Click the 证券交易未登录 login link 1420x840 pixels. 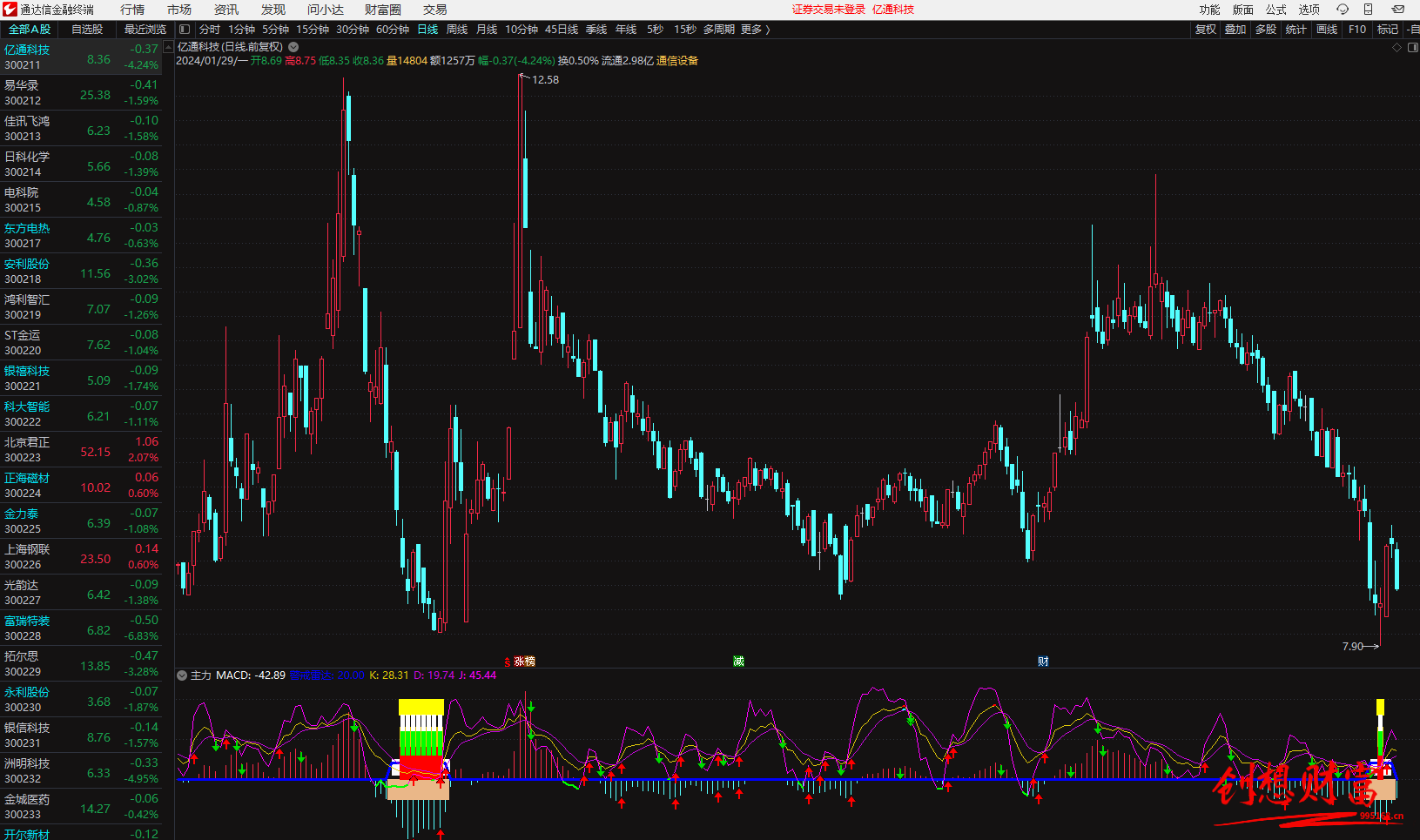tap(828, 10)
